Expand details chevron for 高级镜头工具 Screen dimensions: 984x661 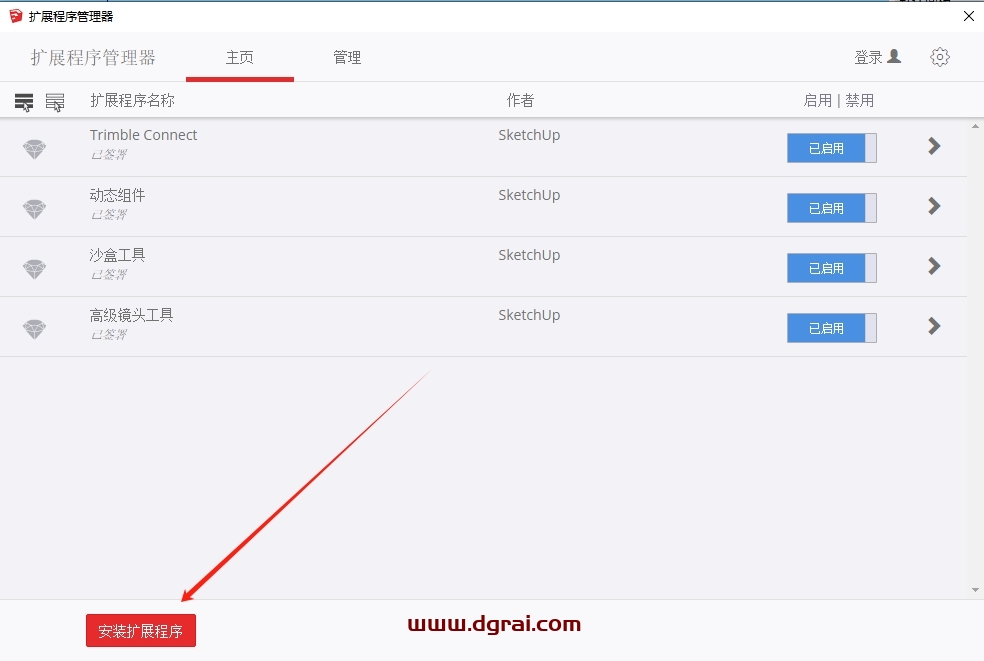click(x=934, y=326)
